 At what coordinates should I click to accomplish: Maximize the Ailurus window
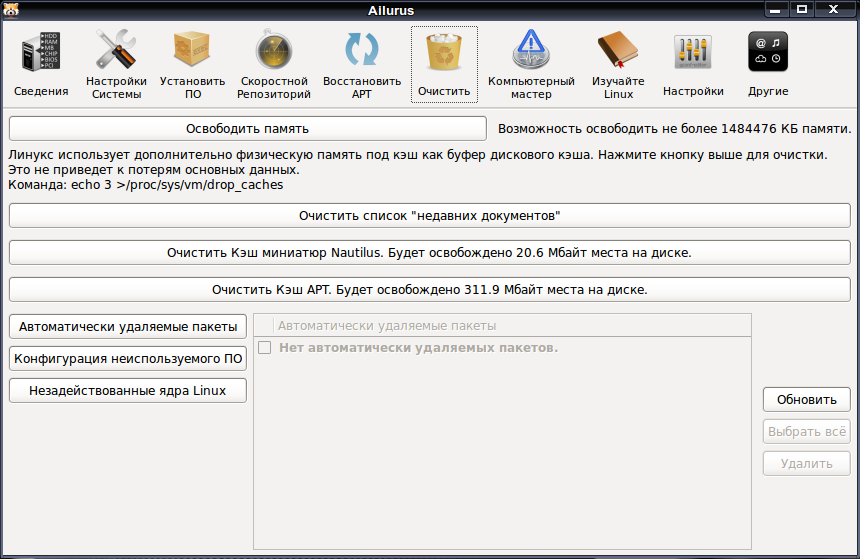click(x=802, y=9)
